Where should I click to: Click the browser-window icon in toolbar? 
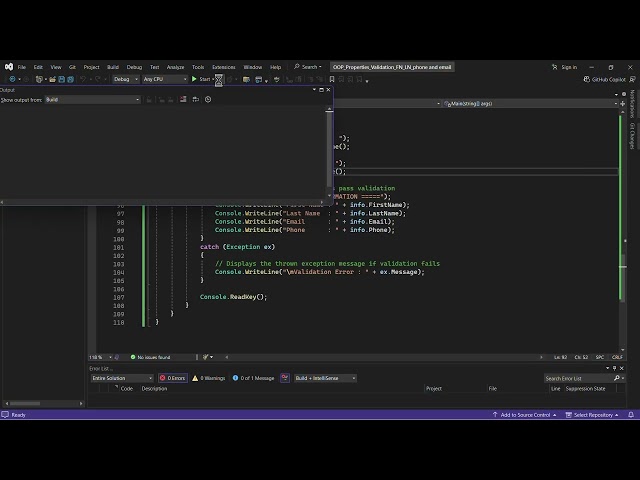point(258,79)
